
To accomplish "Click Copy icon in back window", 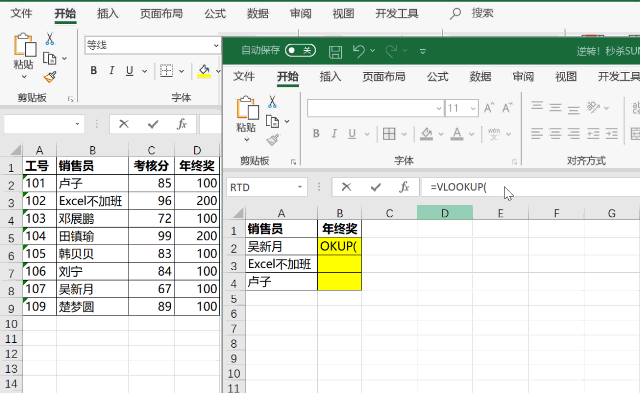I will (49, 59).
